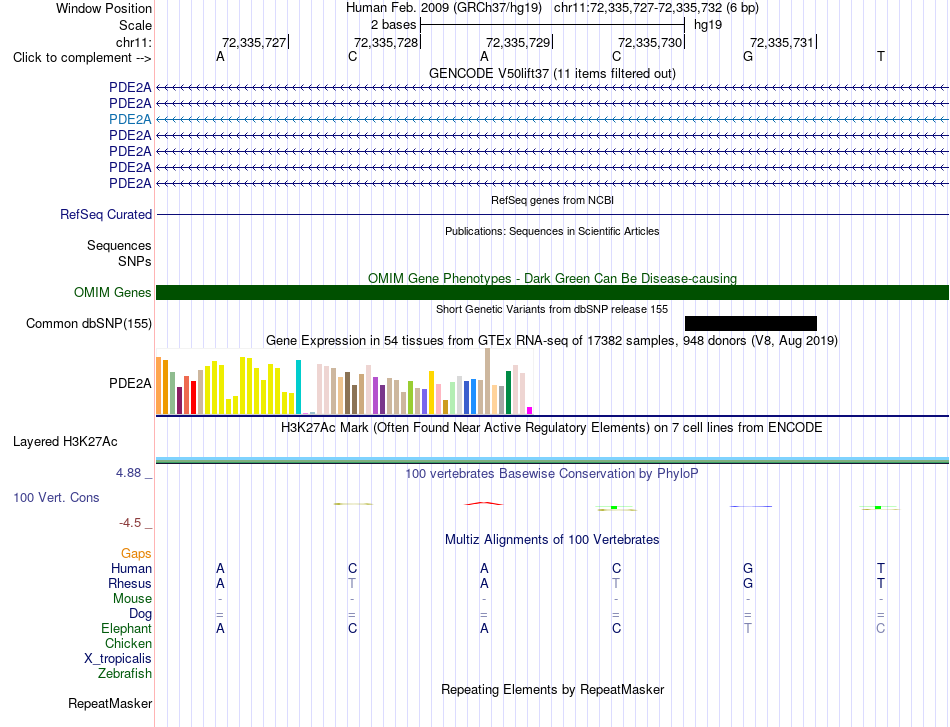The width and height of the screenshot is (950, 727).
Task: Click 'Human Feb. 2009 (GRCh37/hg19)' position text
Action: pyautogui.click(x=443, y=8)
